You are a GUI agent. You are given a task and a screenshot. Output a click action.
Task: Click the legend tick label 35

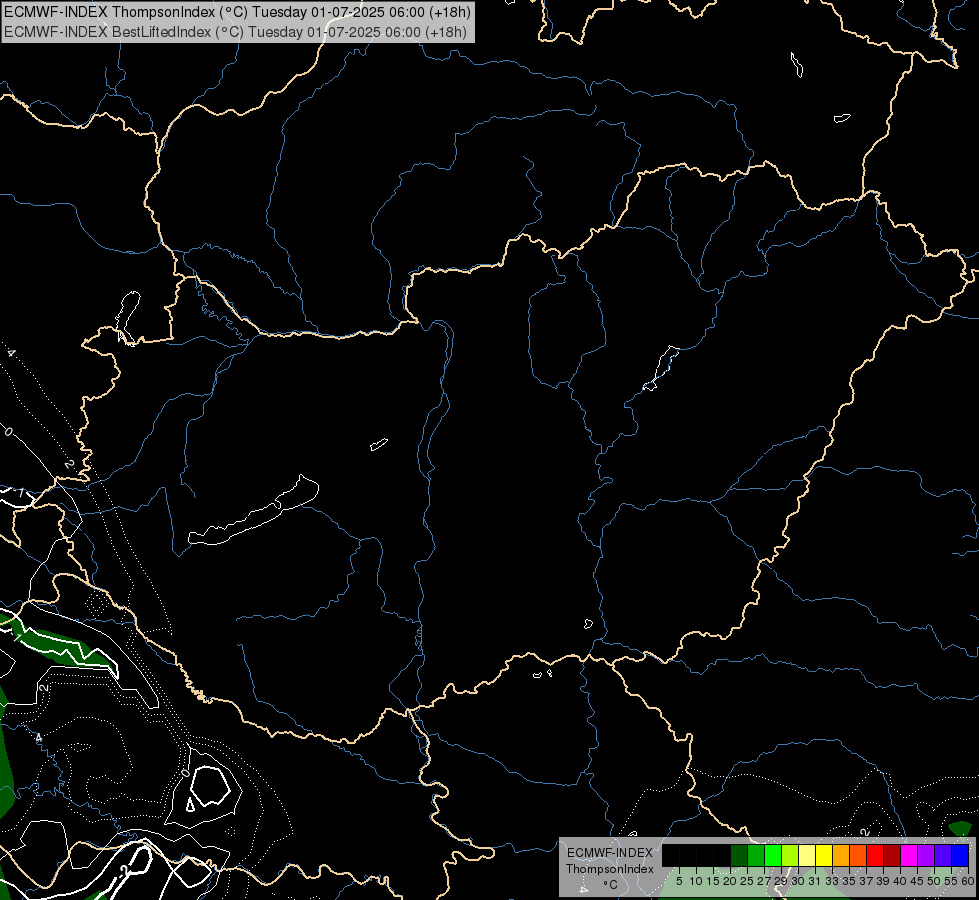(x=849, y=881)
